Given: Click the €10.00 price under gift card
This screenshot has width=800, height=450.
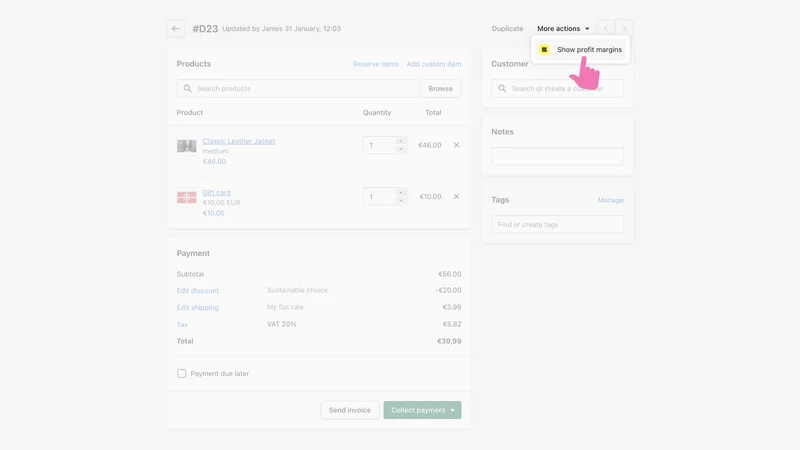Looking at the screenshot, I should (x=213, y=213).
